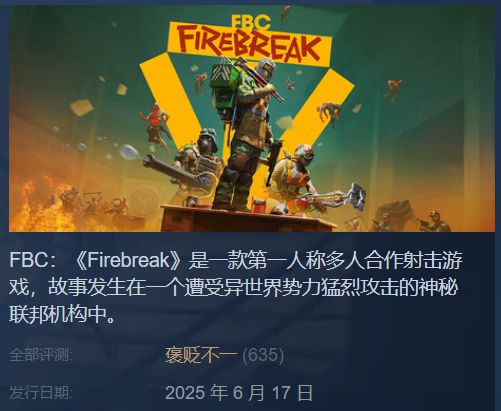The height and width of the screenshot is (411, 501).
Task: Click the (635) review count
Action: 263,355
